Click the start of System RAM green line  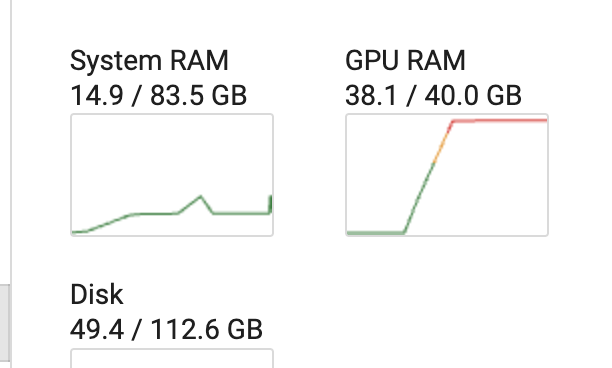coord(78,232)
